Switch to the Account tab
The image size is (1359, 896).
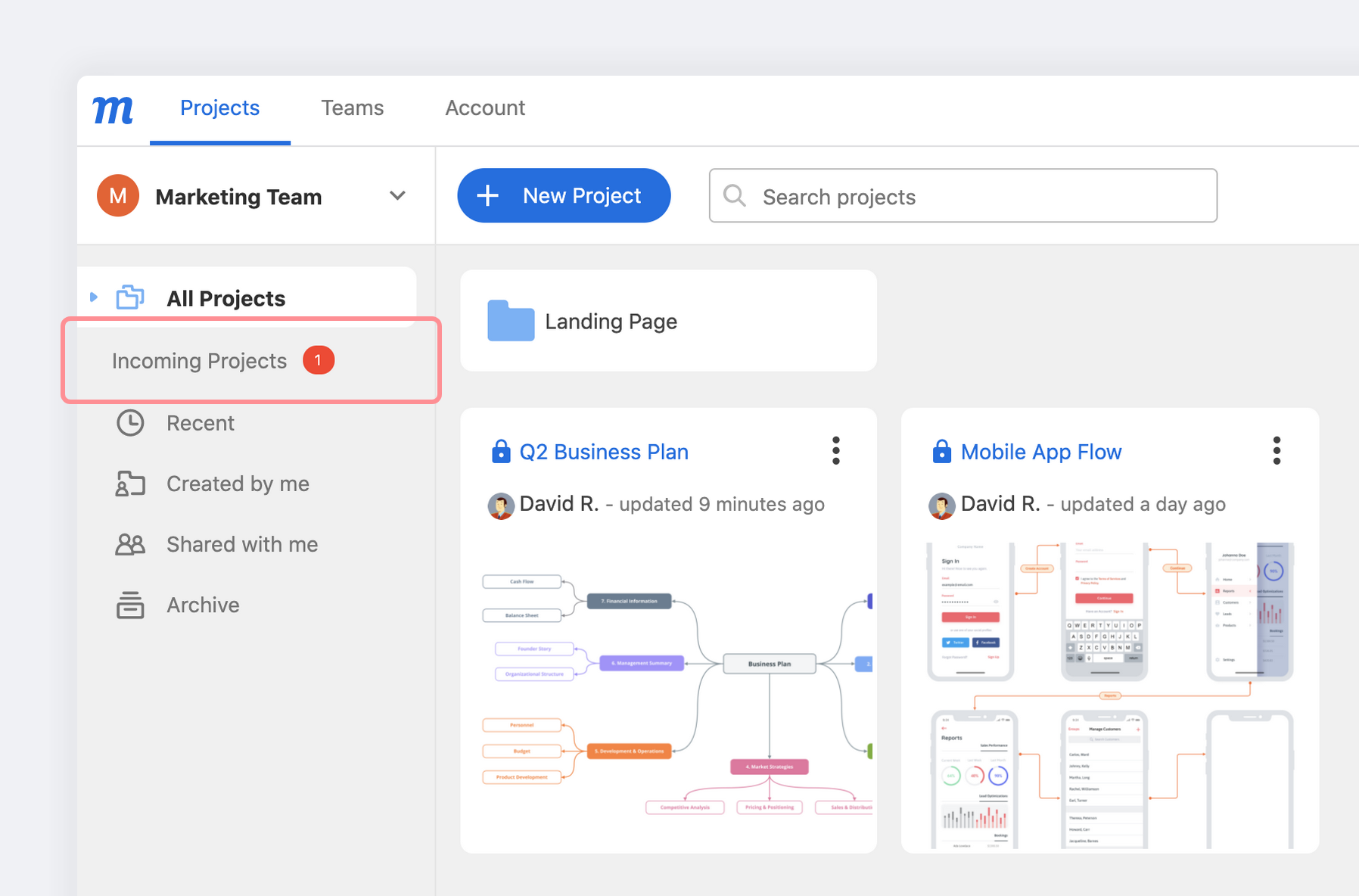tap(484, 108)
